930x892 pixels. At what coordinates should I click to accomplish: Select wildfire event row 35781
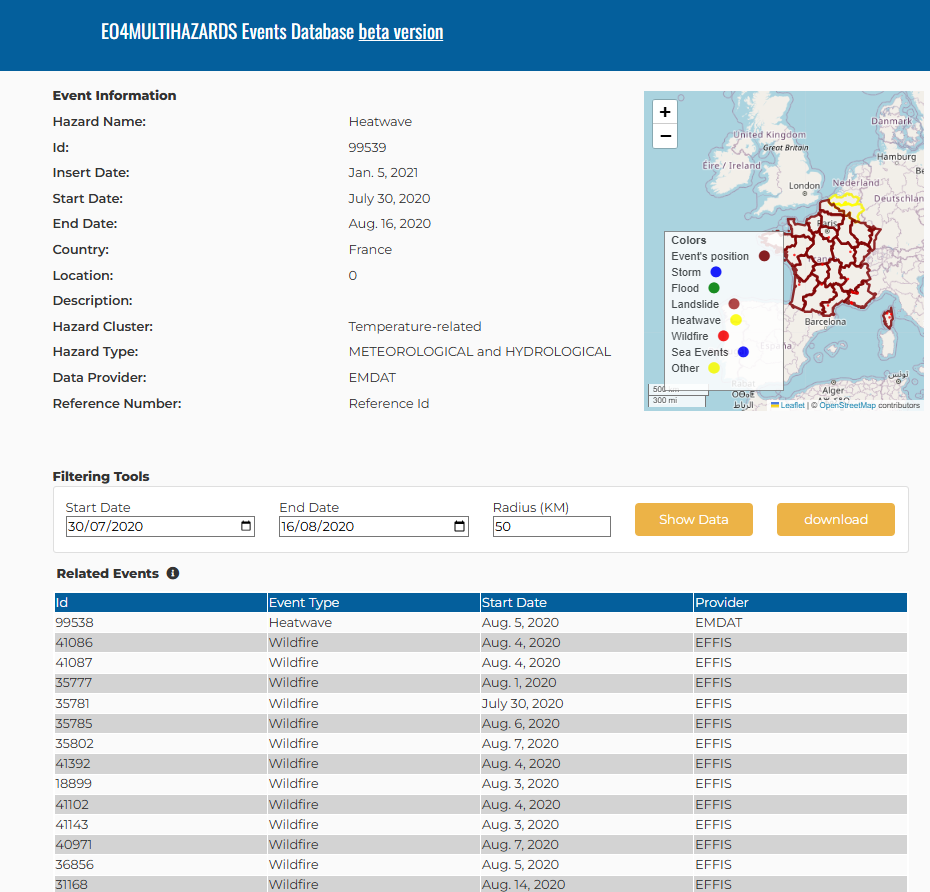[480, 703]
